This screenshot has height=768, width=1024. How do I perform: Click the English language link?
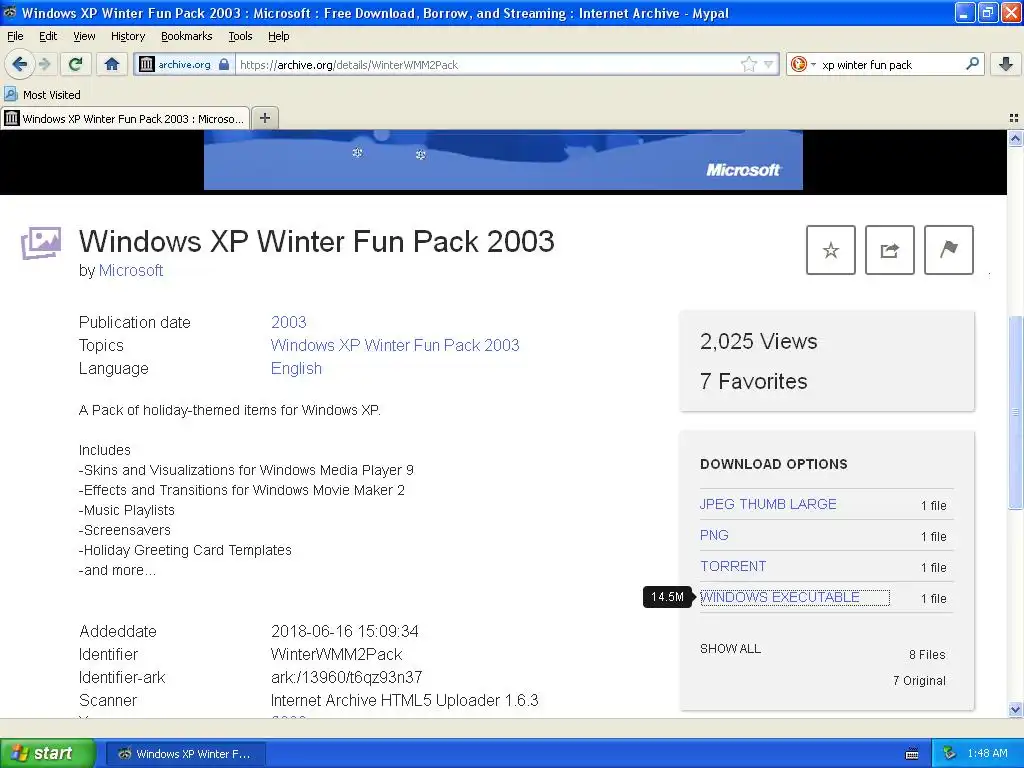click(296, 368)
